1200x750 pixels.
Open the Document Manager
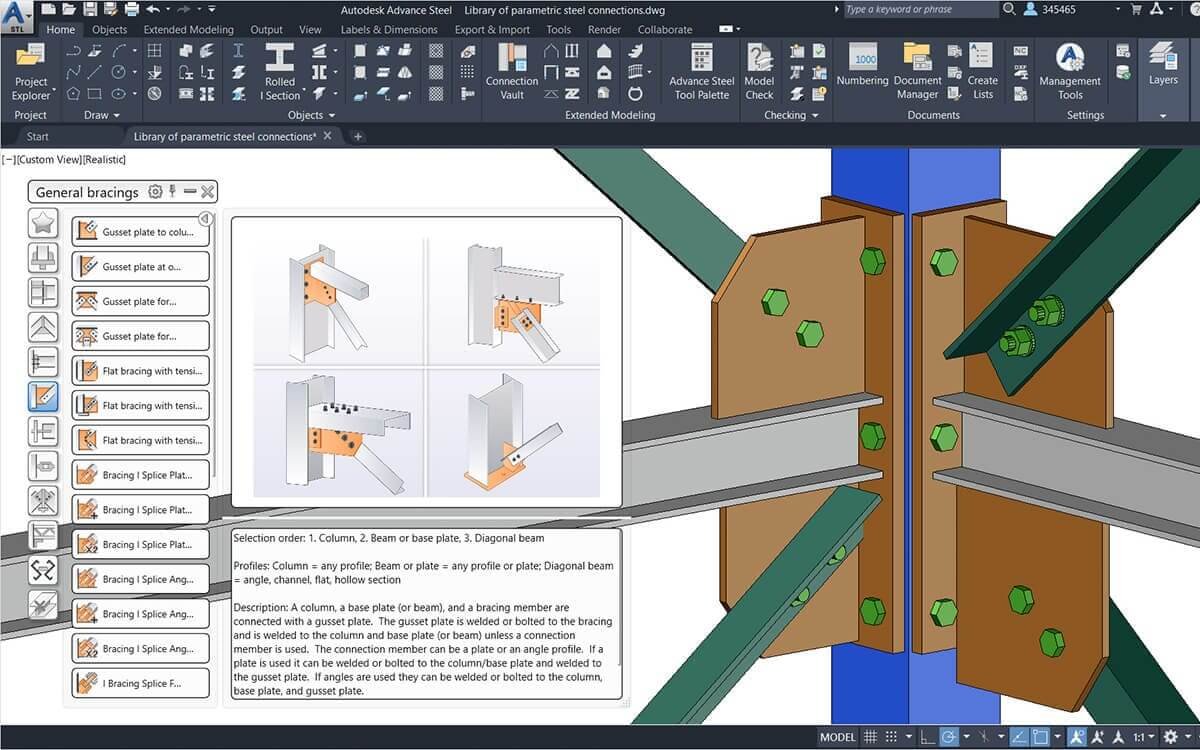click(x=917, y=72)
